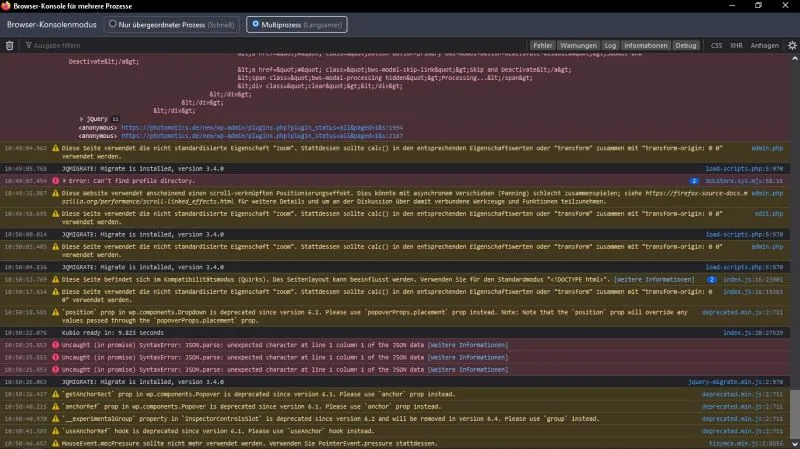Clear console output with trash icon
800x449 pixels.
[x=9, y=45]
